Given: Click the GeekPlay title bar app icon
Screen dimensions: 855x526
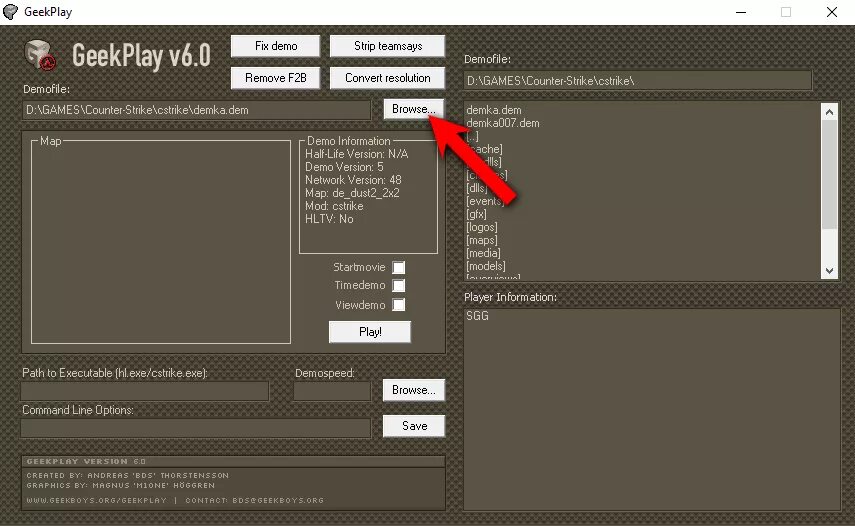Looking at the screenshot, I should pos(10,12).
